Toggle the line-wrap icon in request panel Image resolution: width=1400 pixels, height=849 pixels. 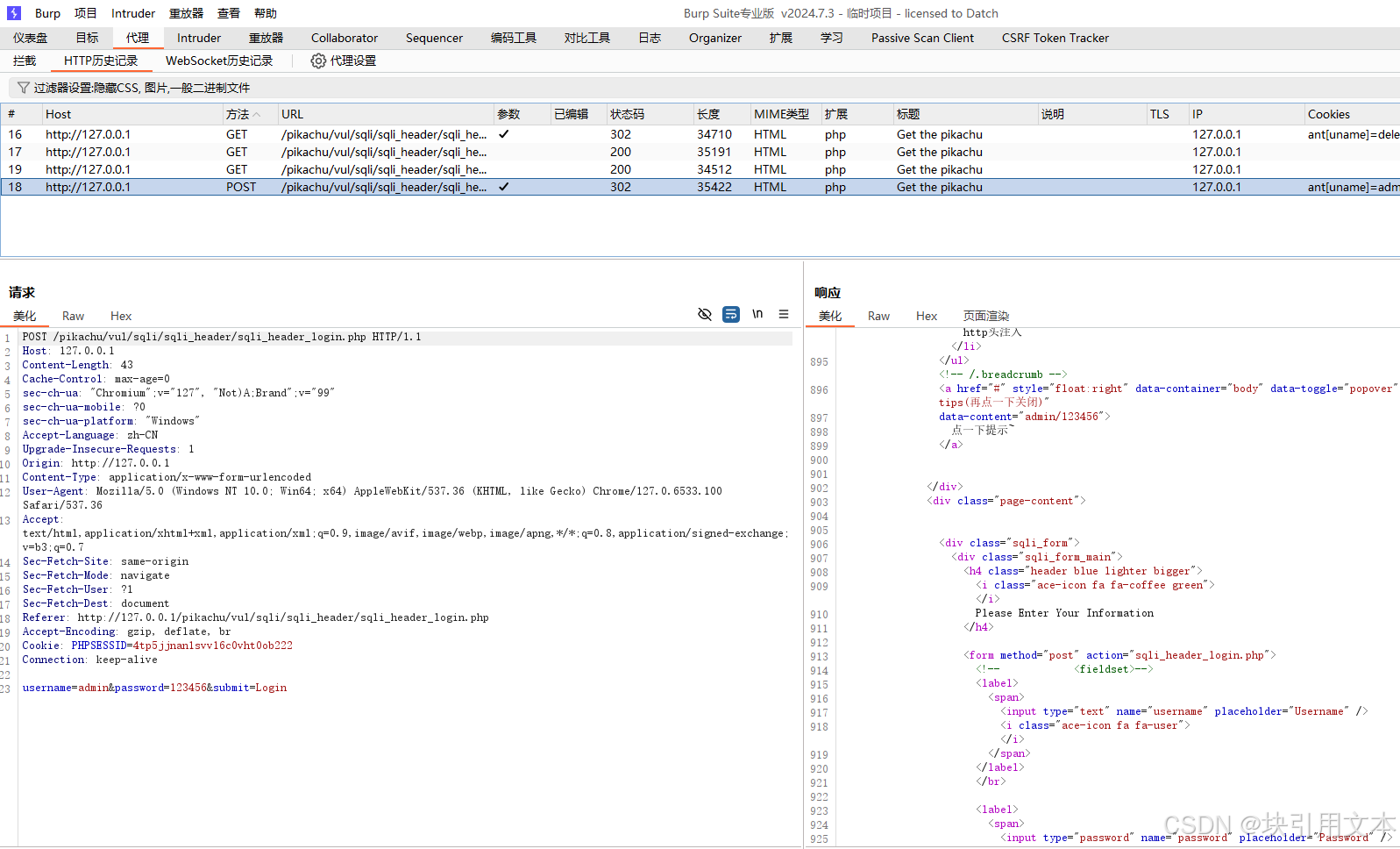[x=731, y=314]
